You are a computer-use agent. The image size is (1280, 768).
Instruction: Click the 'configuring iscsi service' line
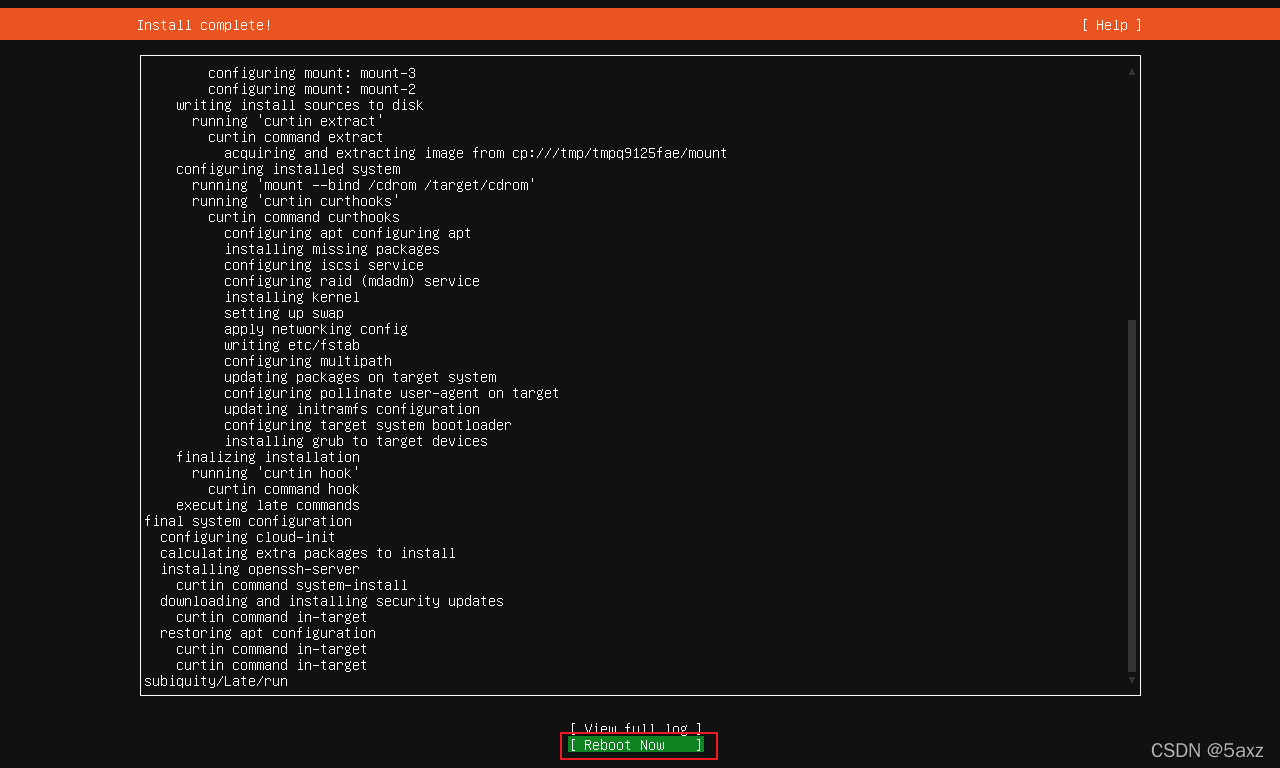pyautogui.click(x=324, y=265)
